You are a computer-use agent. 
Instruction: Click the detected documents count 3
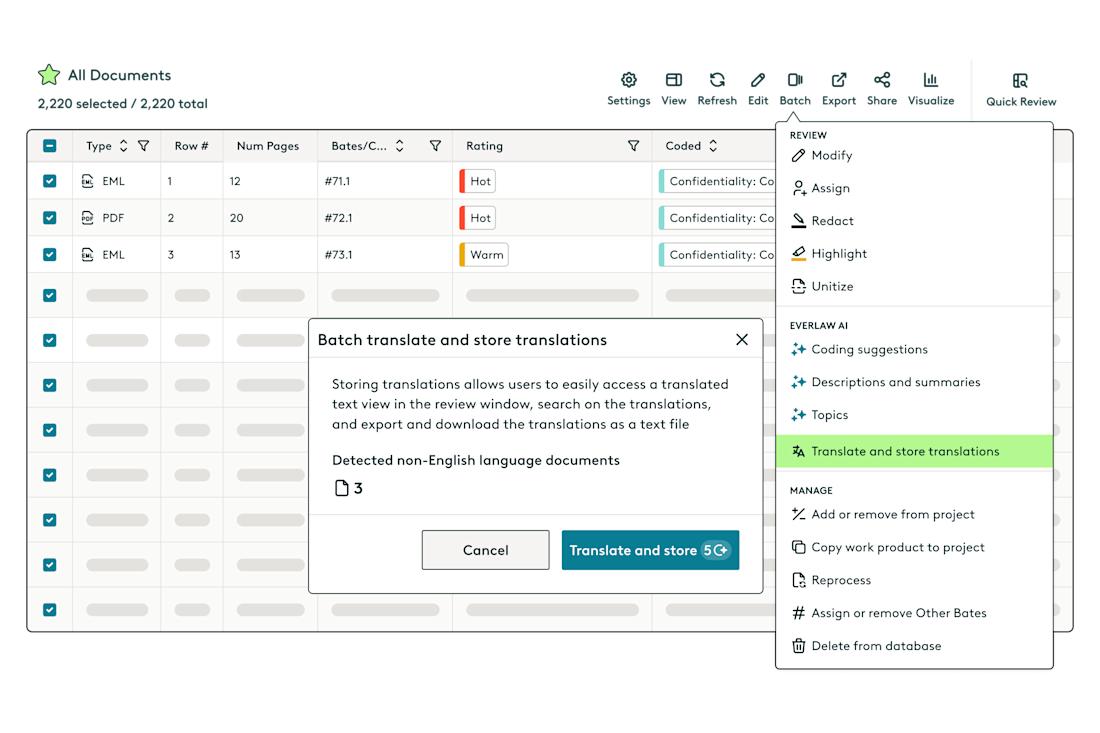(349, 488)
